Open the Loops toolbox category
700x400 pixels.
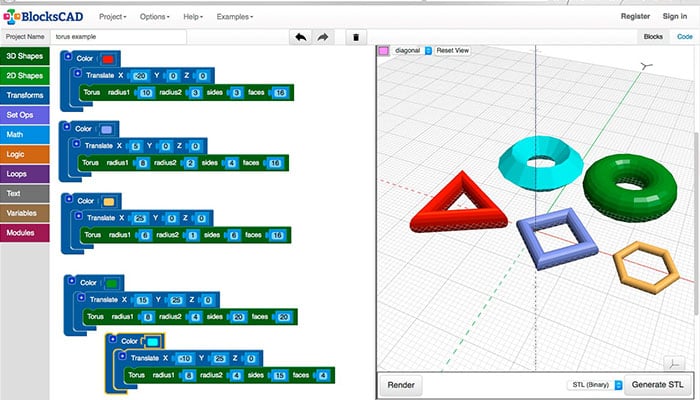(x=25, y=174)
